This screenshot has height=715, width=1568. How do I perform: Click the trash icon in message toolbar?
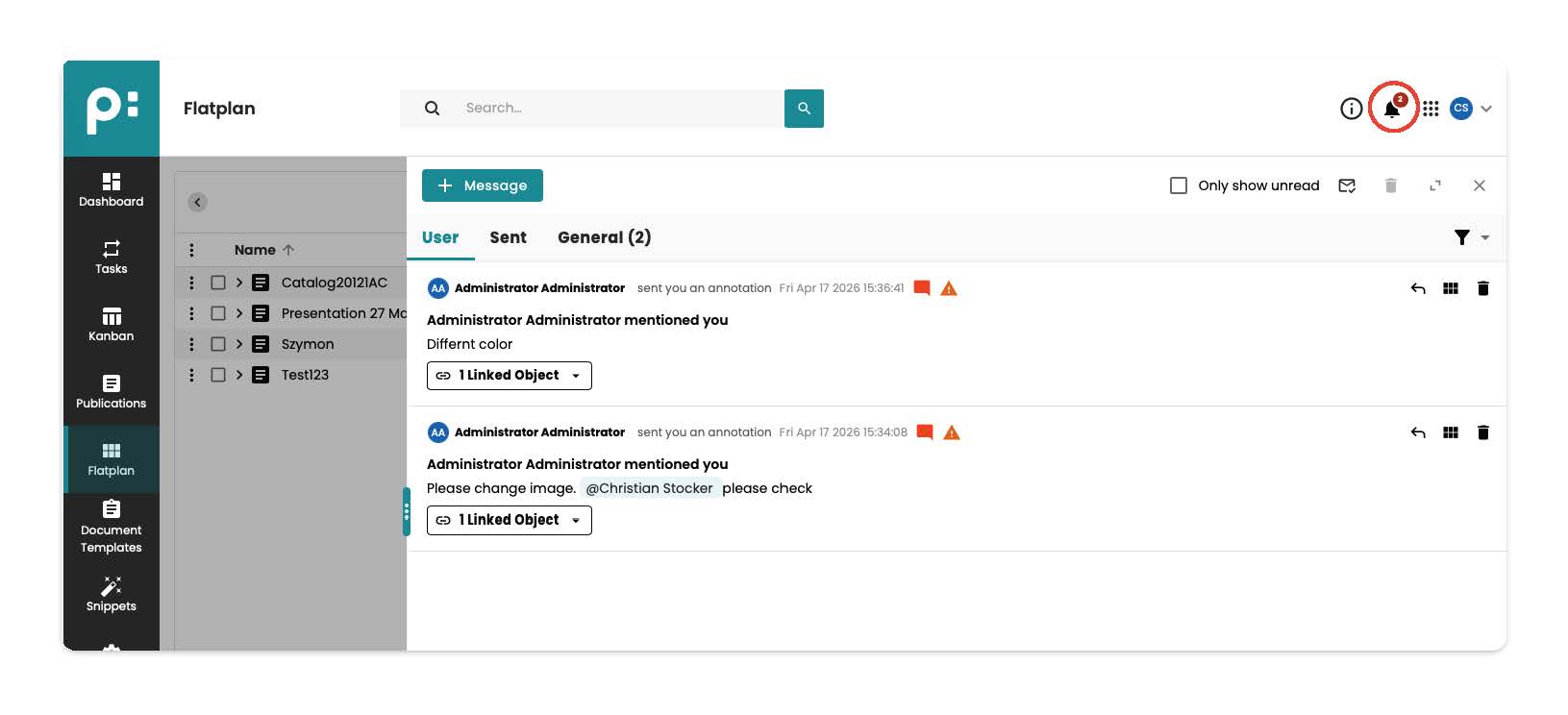coord(1390,185)
